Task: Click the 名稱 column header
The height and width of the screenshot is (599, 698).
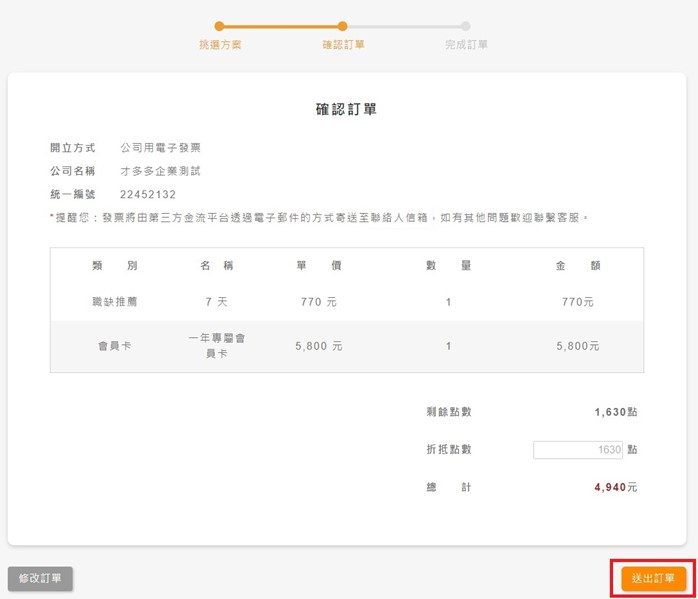Action: (217, 266)
